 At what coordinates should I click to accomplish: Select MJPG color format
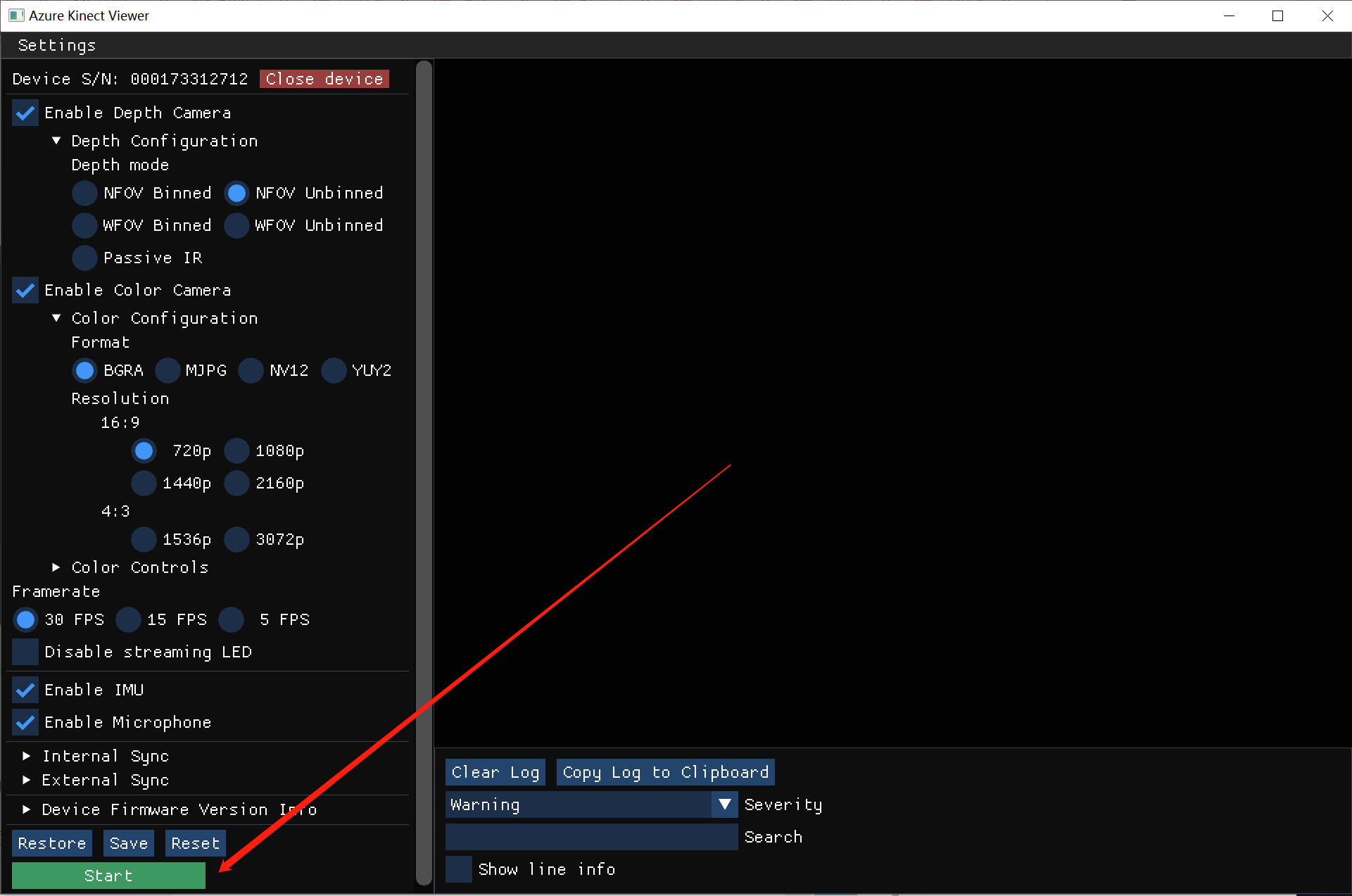pos(168,370)
